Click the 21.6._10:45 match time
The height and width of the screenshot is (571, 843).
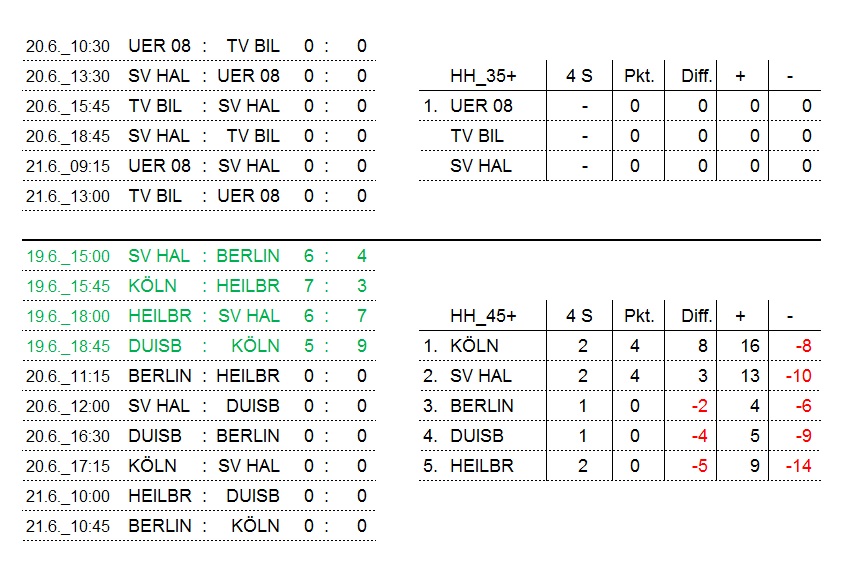pos(68,526)
